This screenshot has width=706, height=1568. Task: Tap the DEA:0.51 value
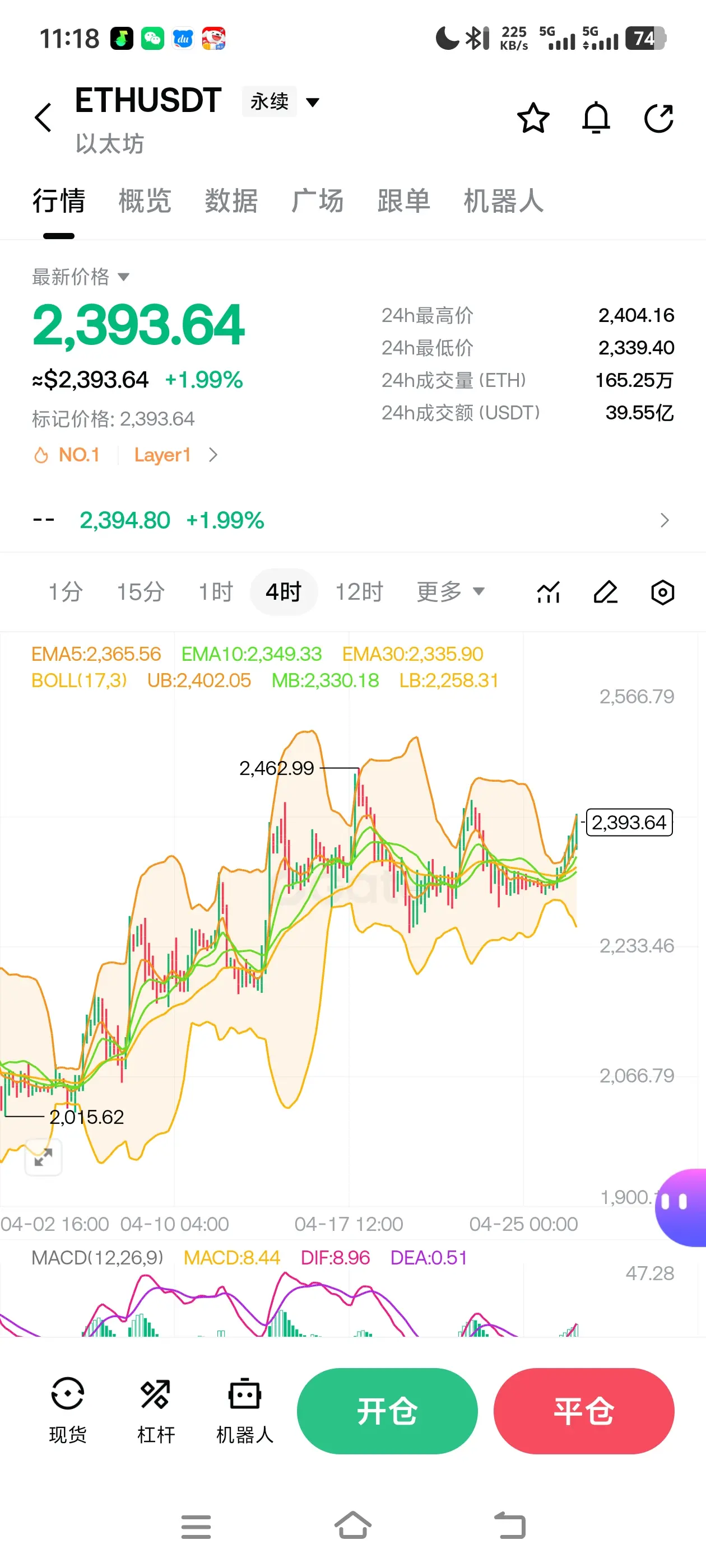[429, 1258]
